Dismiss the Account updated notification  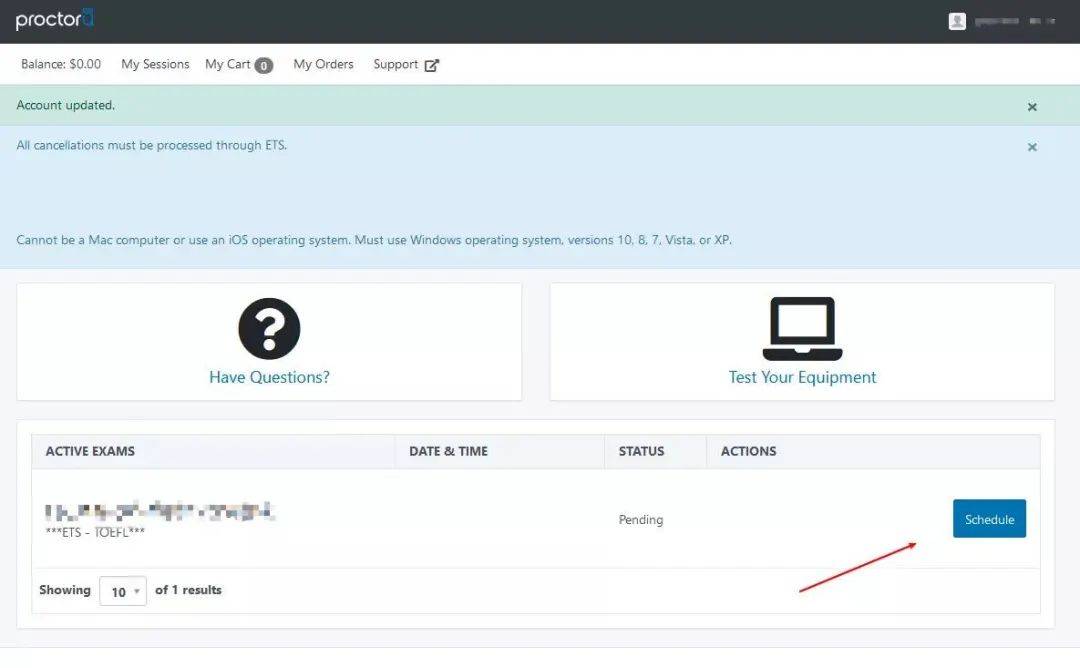tap(1032, 107)
